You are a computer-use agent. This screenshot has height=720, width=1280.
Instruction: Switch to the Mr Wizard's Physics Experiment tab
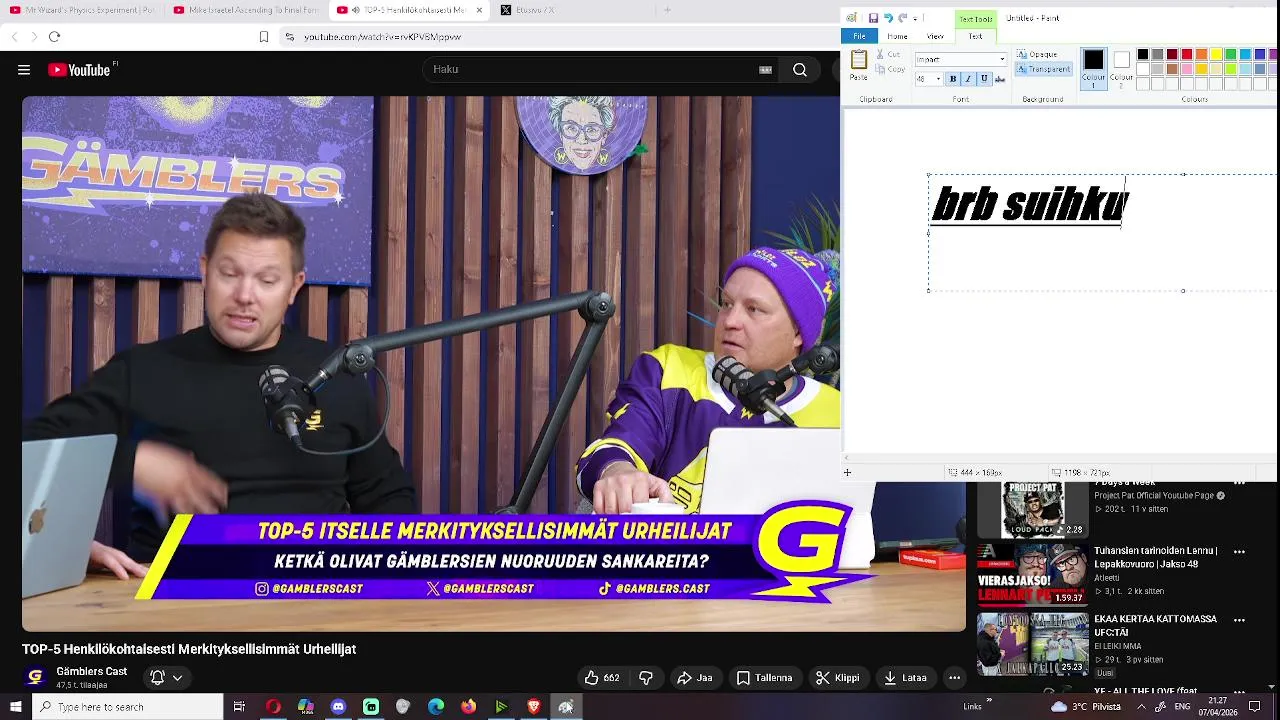(x=82, y=10)
